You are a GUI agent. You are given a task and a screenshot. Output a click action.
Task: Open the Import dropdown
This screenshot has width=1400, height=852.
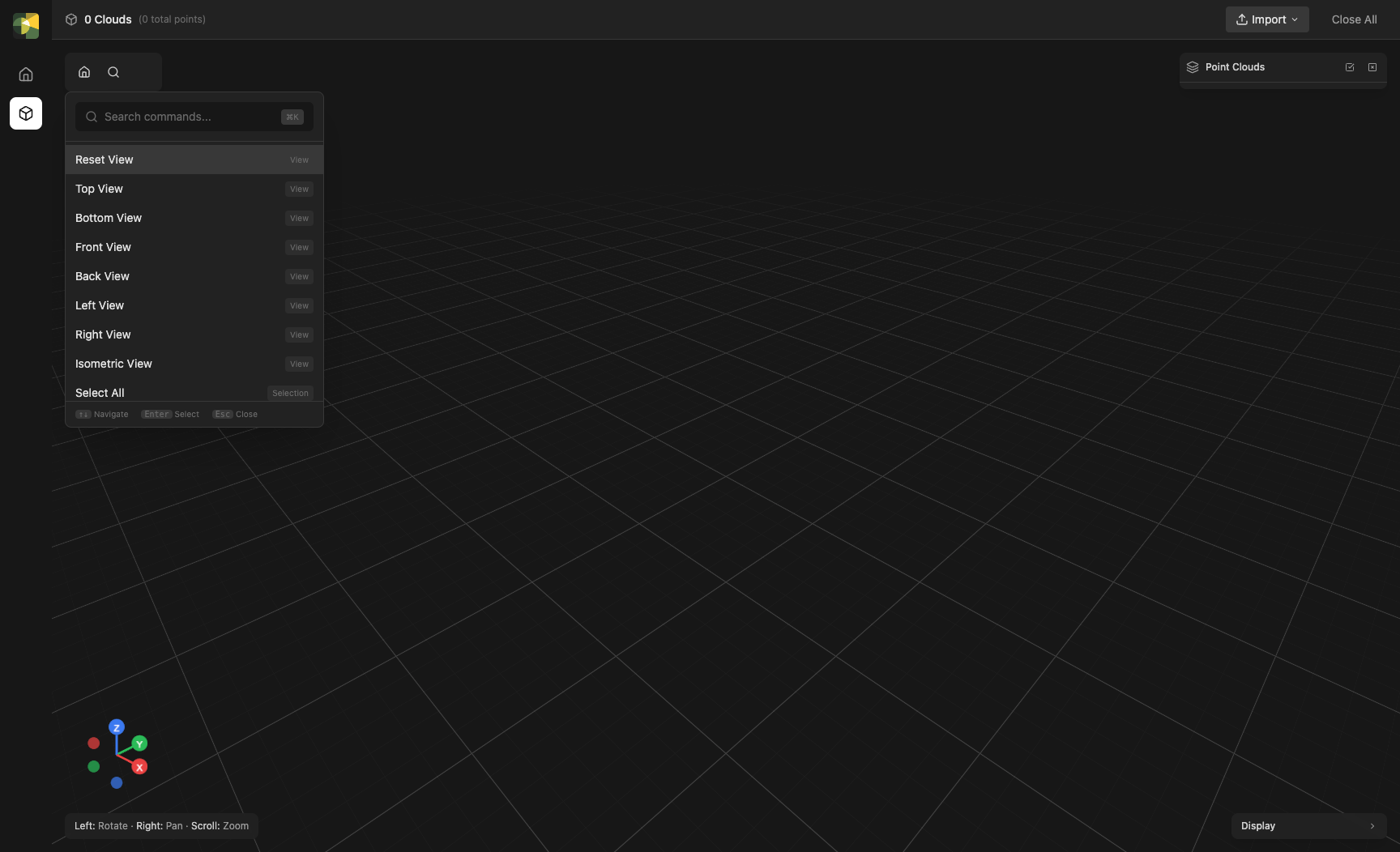pos(1267,19)
